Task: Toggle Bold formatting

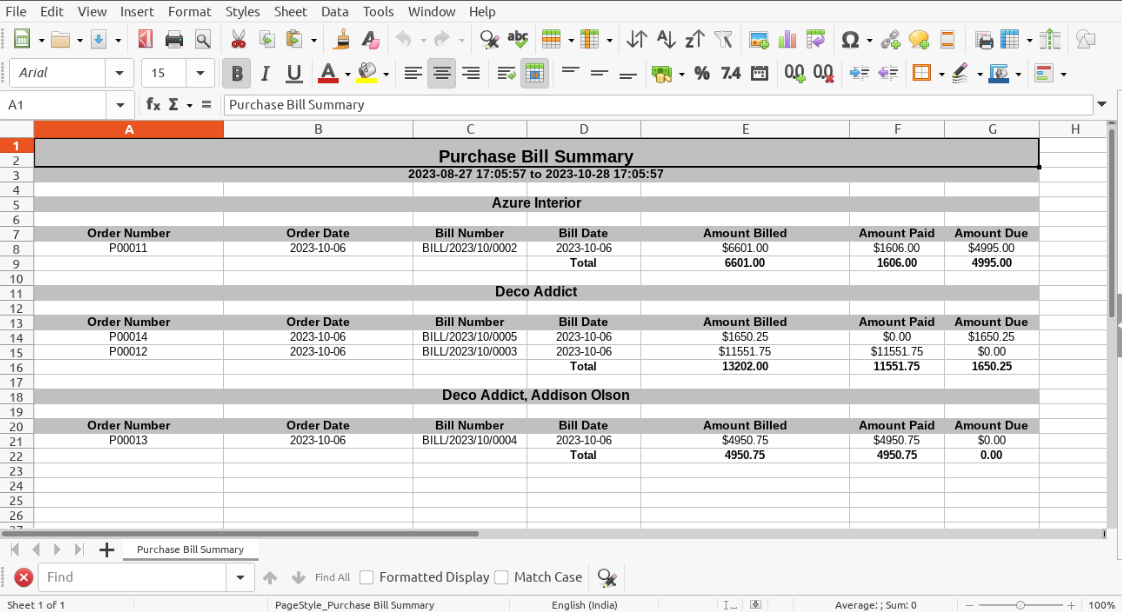Action: point(237,73)
